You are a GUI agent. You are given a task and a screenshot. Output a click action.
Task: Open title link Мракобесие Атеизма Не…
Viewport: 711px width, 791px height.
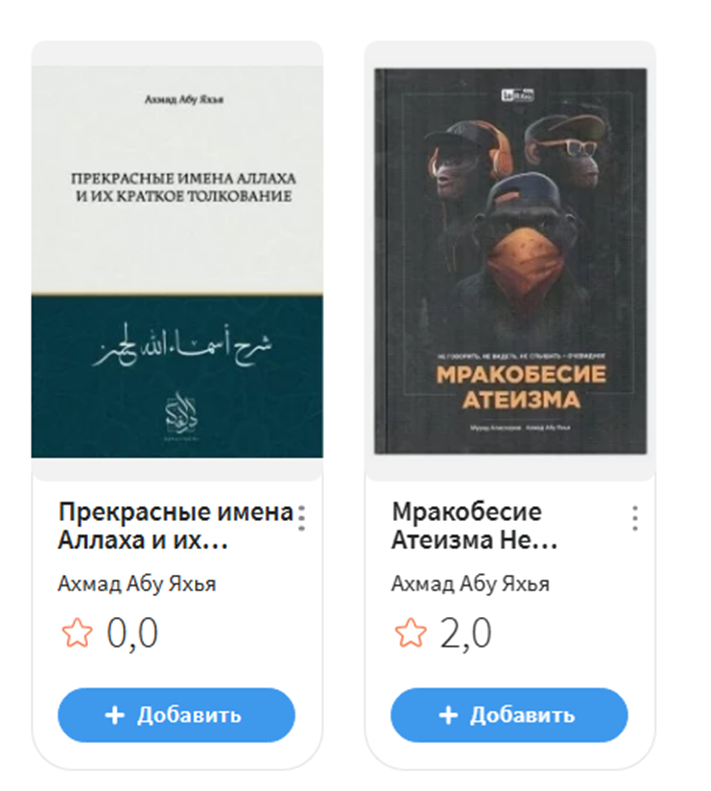[474, 526]
